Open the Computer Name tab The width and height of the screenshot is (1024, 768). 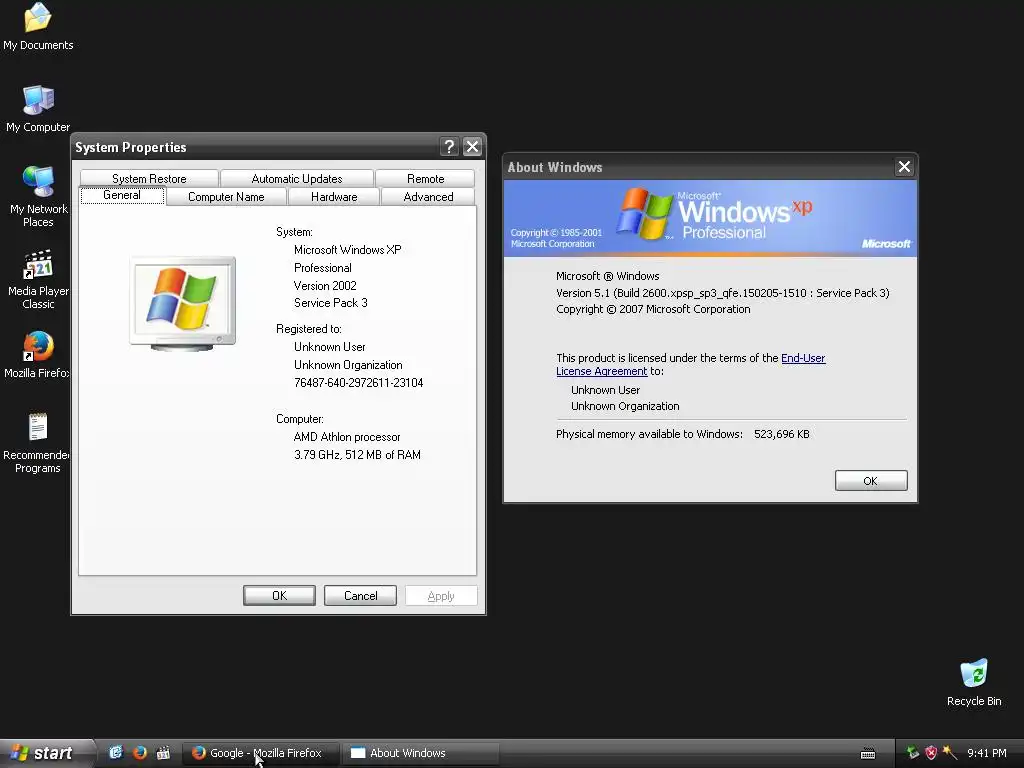tap(226, 197)
